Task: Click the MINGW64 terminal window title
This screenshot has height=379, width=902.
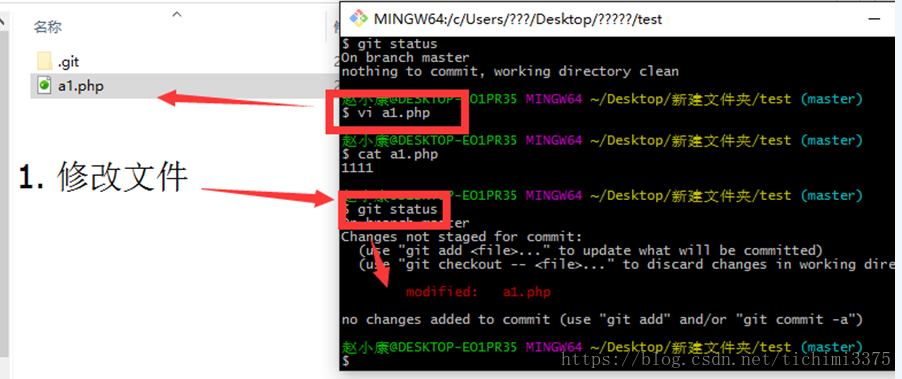Action: [x=518, y=19]
